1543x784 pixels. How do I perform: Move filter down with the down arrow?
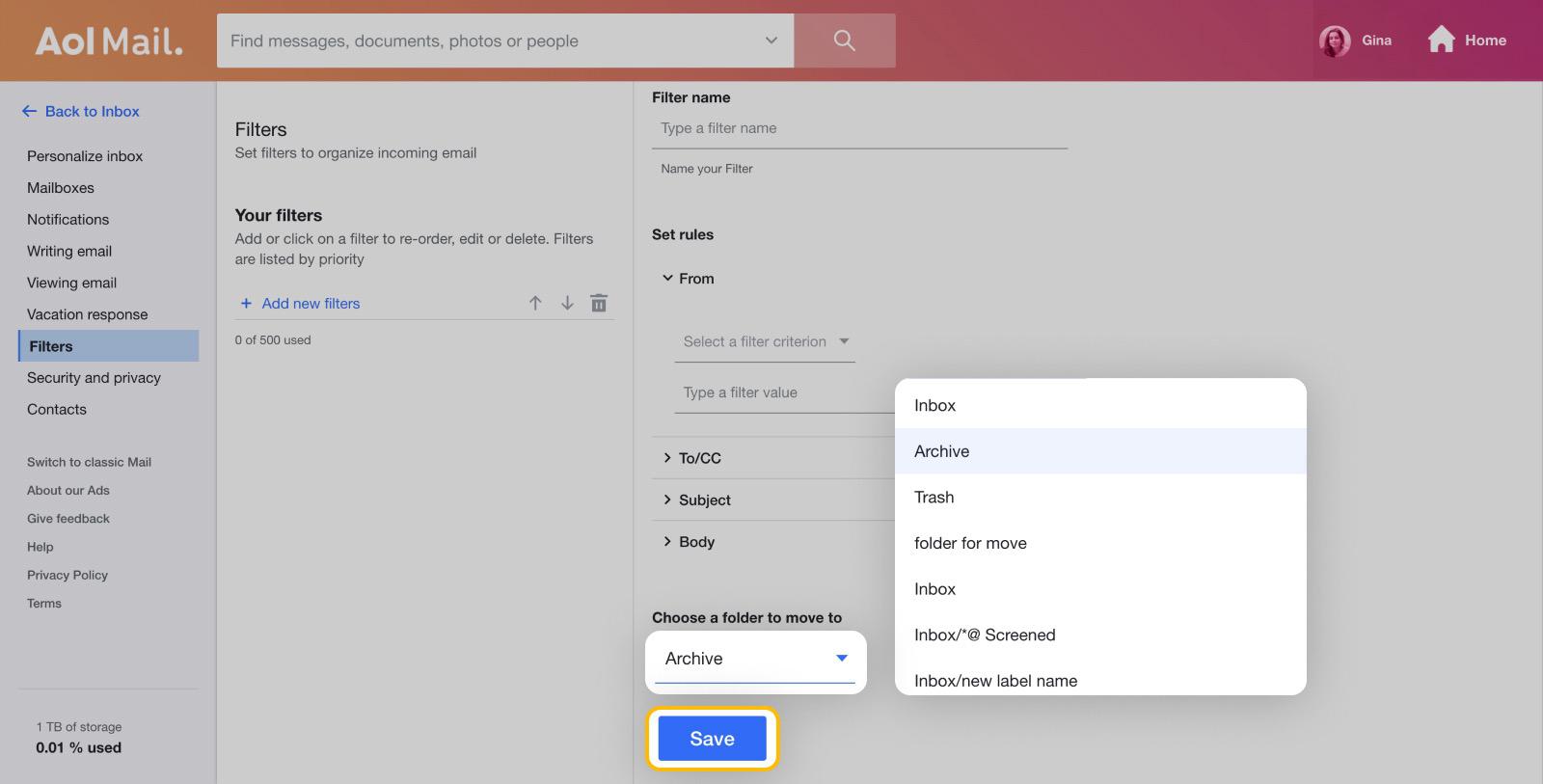[x=567, y=303]
